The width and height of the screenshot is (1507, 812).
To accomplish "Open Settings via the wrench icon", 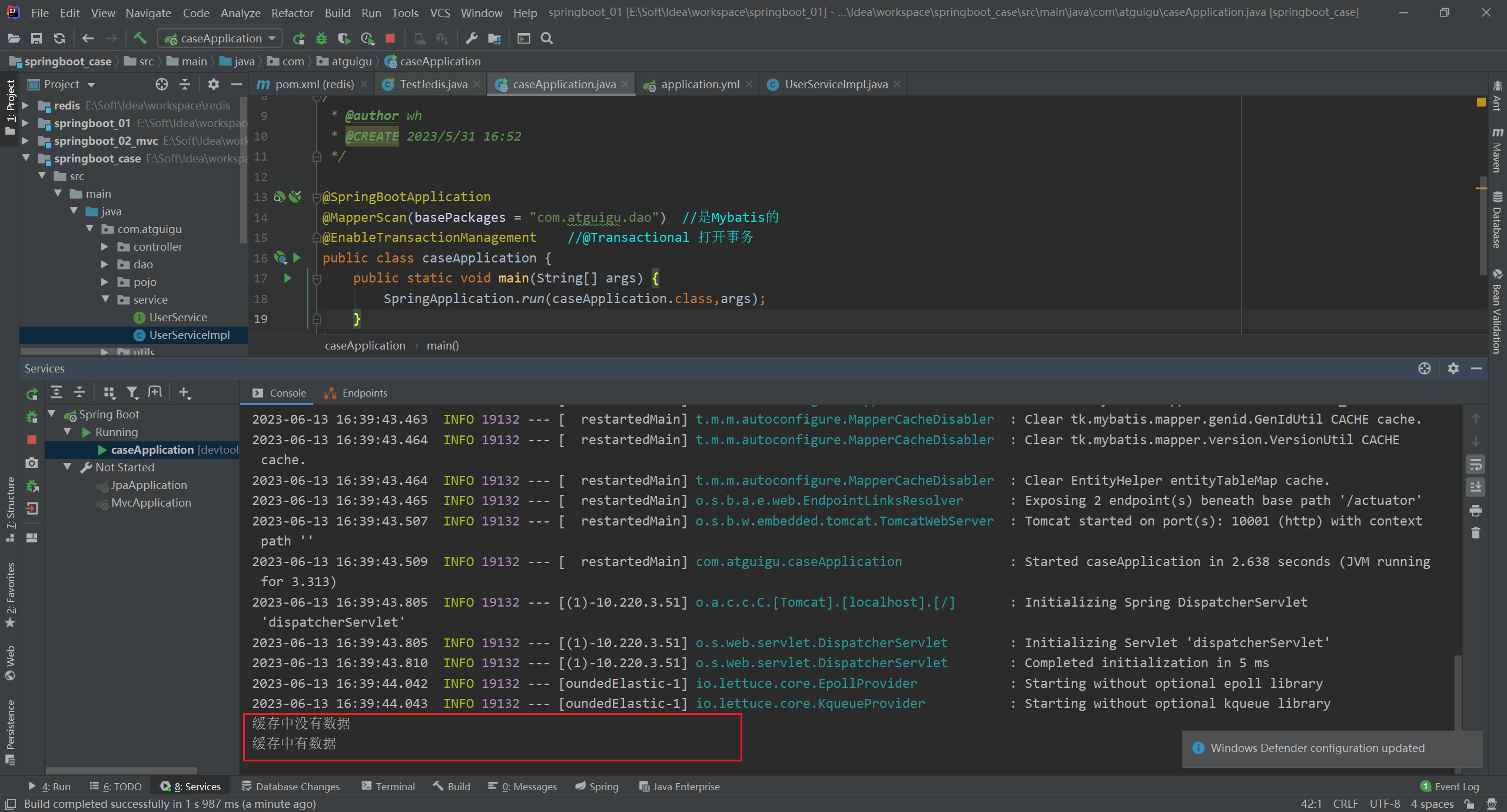I will click(472, 38).
